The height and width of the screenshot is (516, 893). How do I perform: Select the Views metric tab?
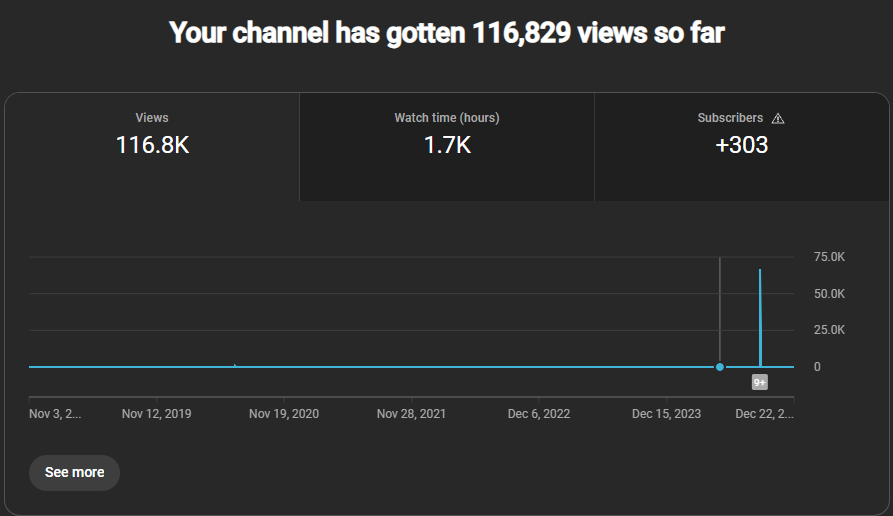coord(152,147)
